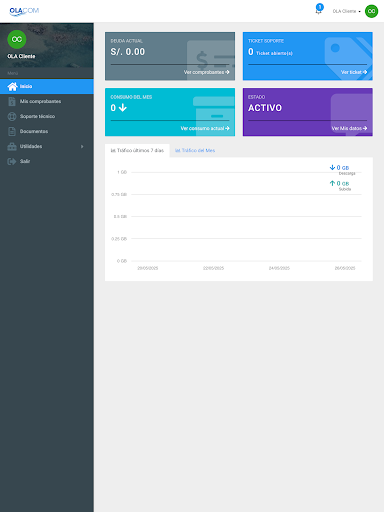384x512 pixels.
Task: Click the TICKET SOPORTE card title
Action: (266, 41)
